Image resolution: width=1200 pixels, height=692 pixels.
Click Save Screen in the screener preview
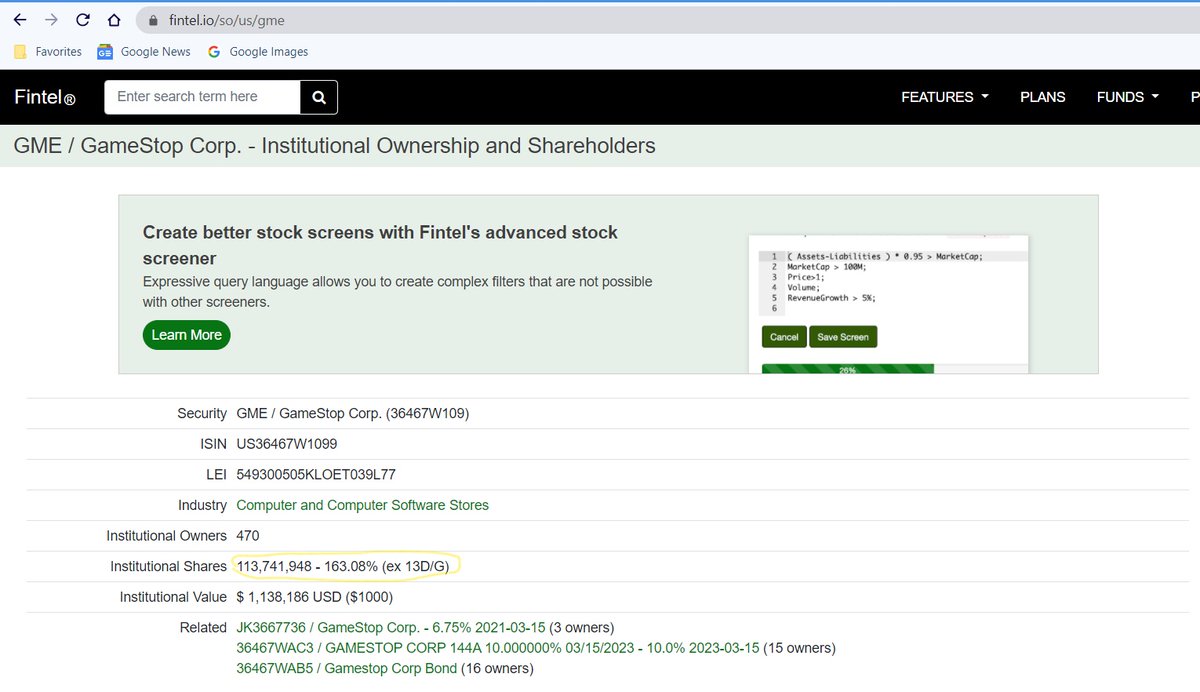click(x=843, y=337)
